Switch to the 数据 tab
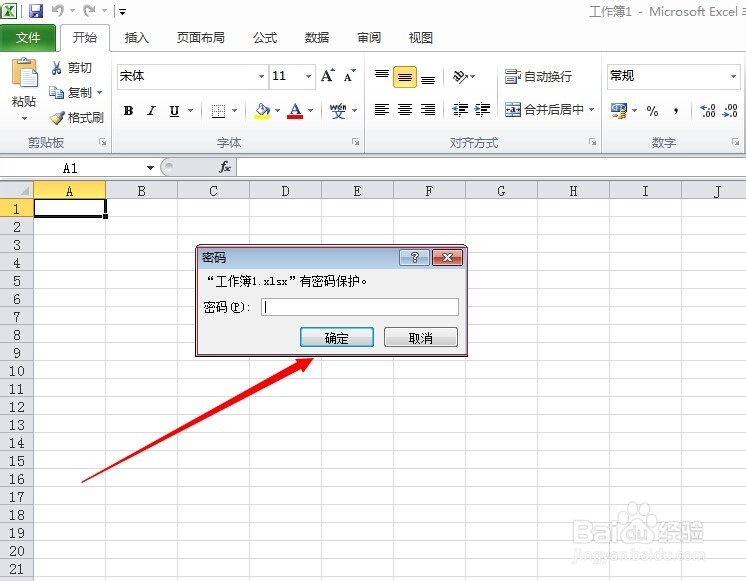Viewport: 746px width, 581px height. click(316, 38)
